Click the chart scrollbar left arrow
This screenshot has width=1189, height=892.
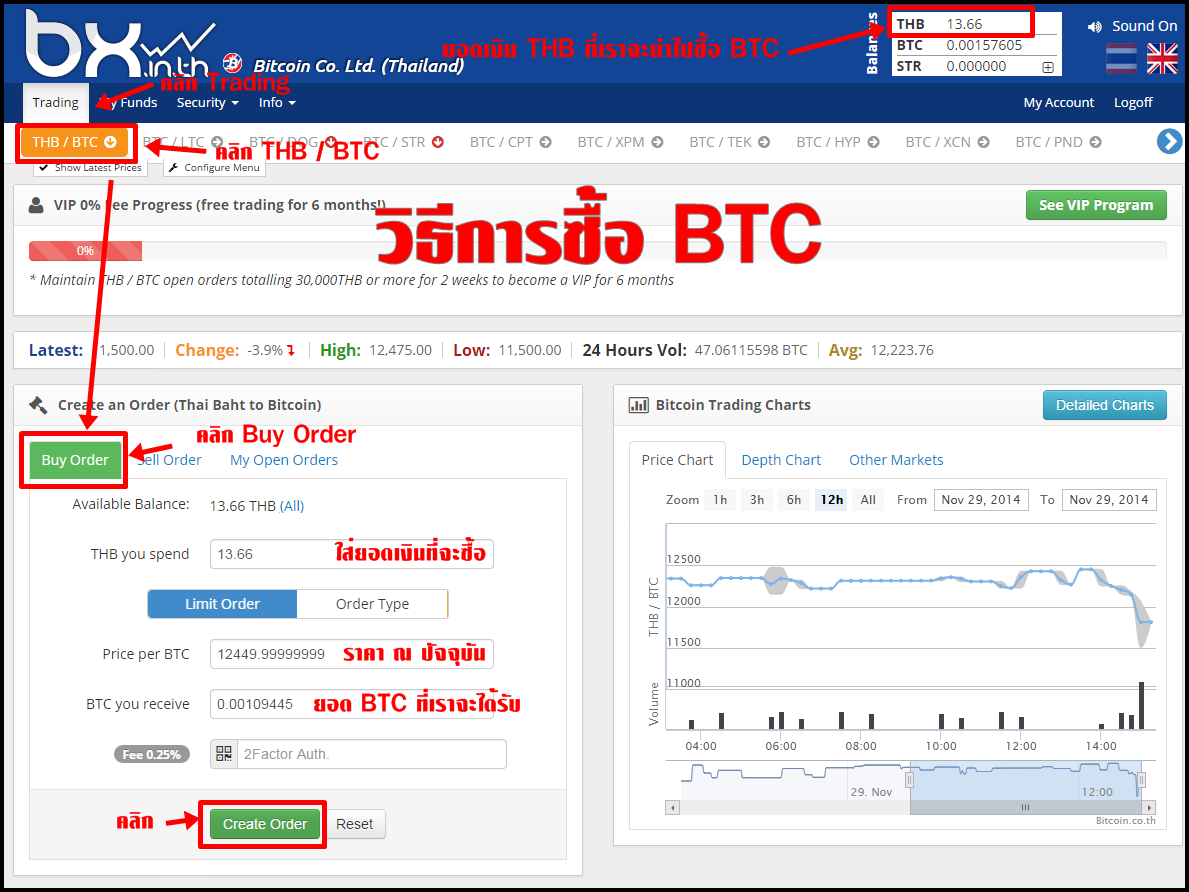673,808
